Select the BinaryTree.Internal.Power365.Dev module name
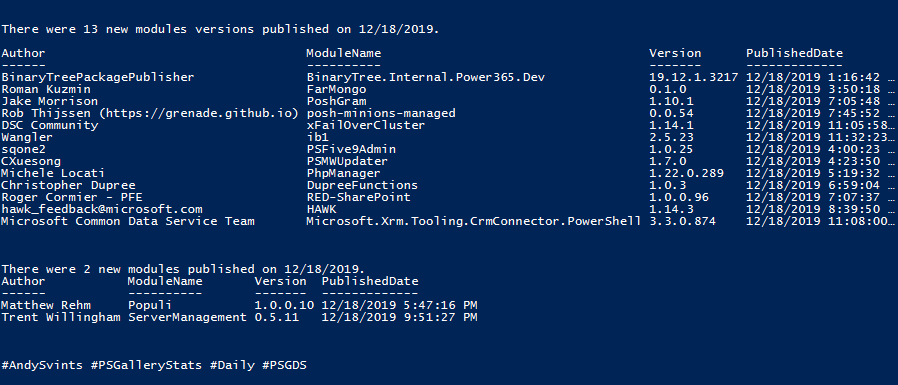This screenshot has height=385, width=898. pos(426,77)
